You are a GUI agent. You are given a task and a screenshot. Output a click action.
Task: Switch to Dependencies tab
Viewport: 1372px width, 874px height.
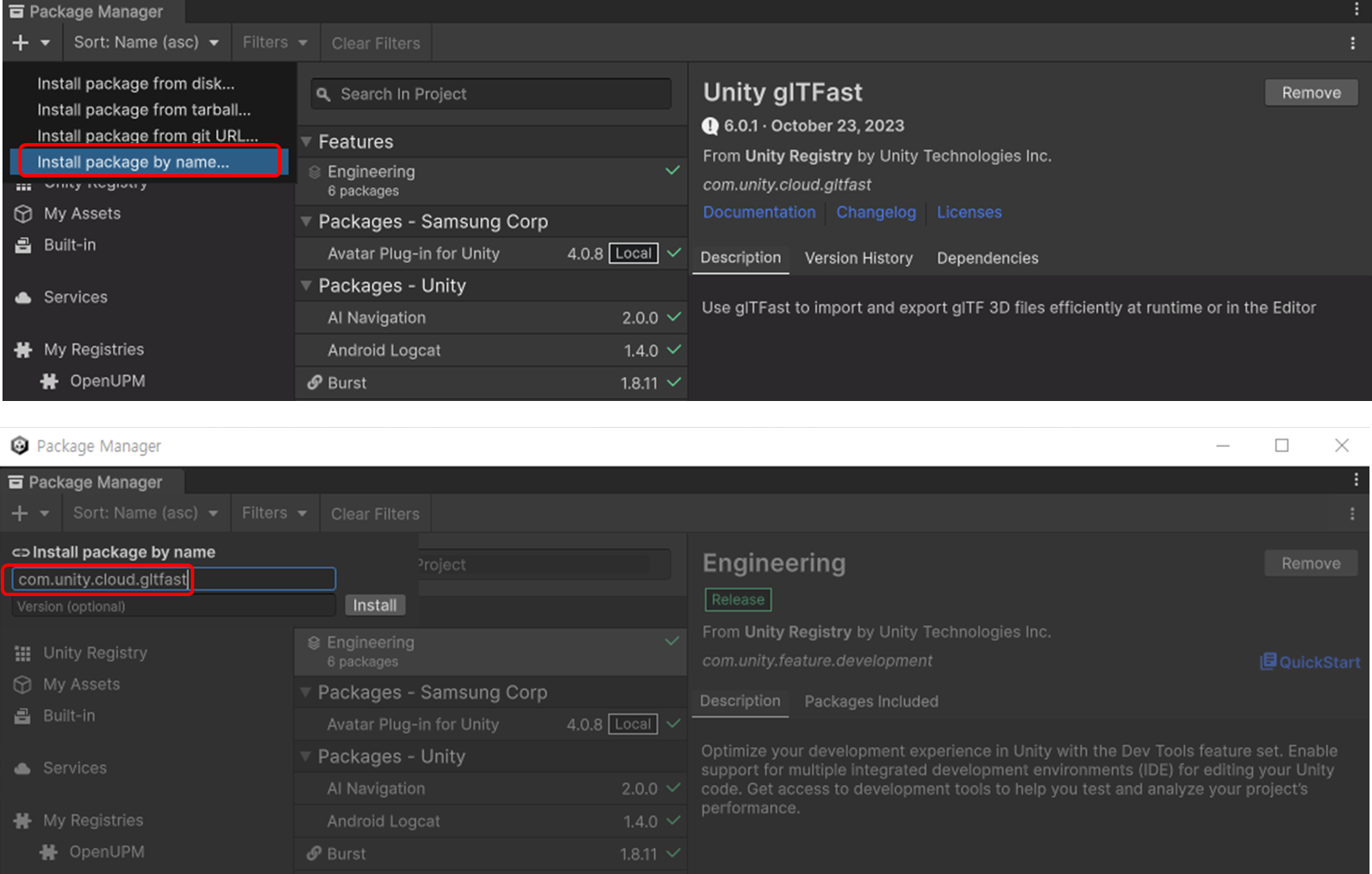[x=988, y=258]
